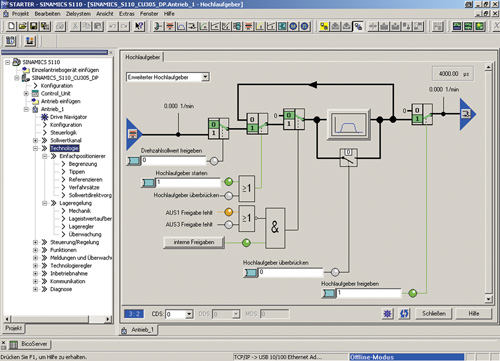Click the Drive Navigator star icon
Viewport: 500px width, 361px height.
click(44, 117)
